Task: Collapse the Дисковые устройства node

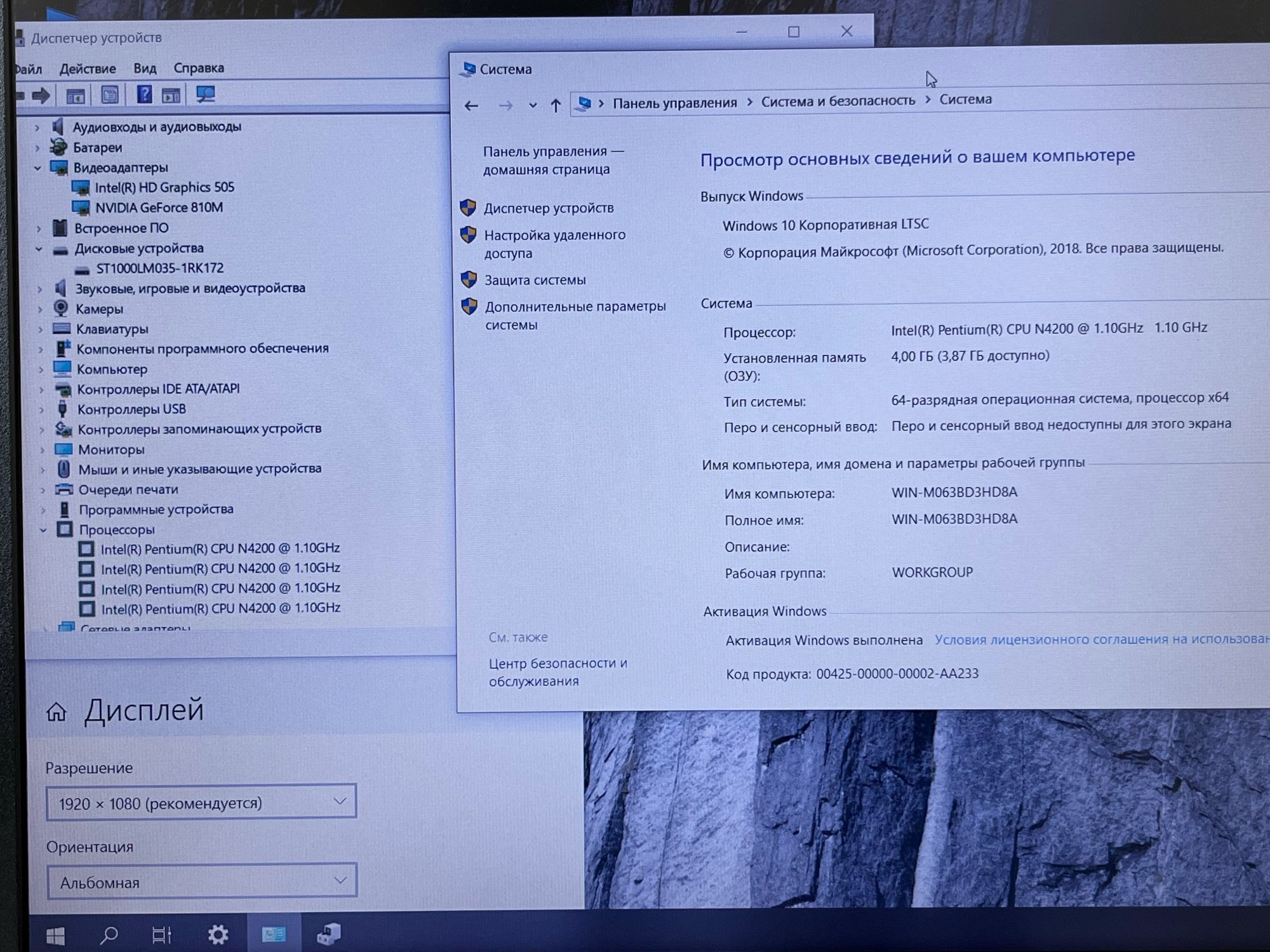Action: click(x=39, y=249)
